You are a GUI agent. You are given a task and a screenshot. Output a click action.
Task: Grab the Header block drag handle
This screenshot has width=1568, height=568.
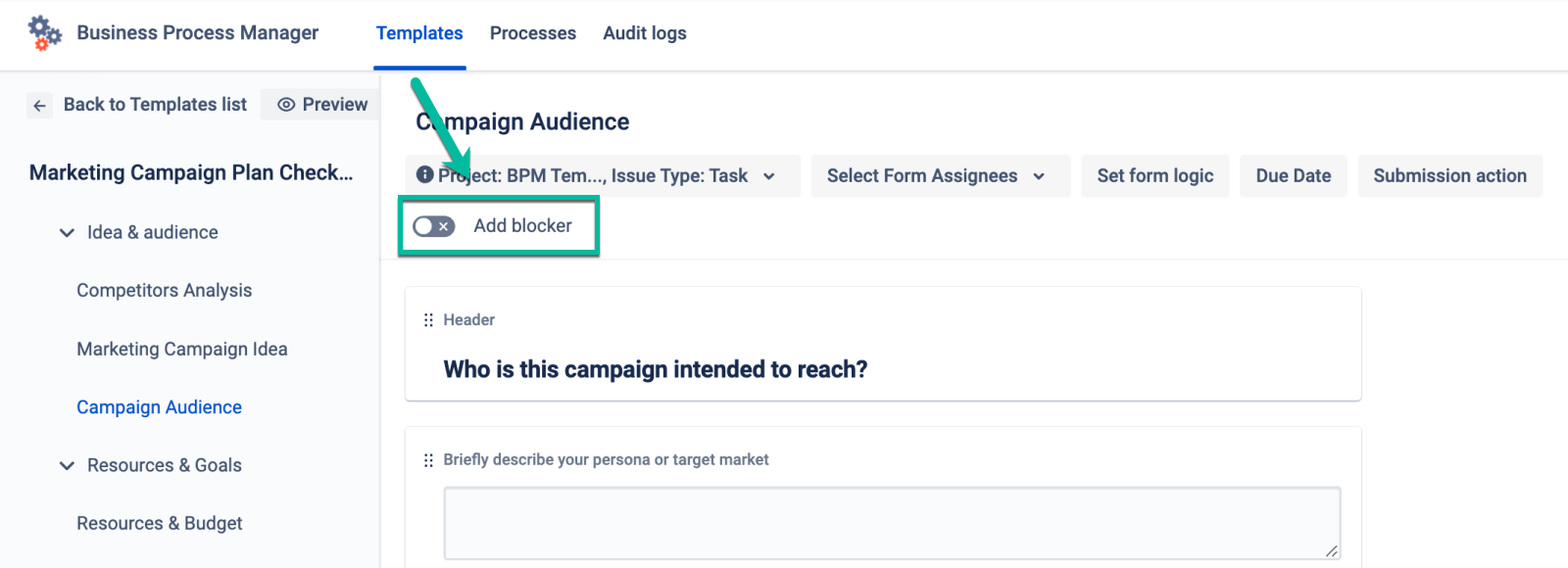tap(428, 320)
